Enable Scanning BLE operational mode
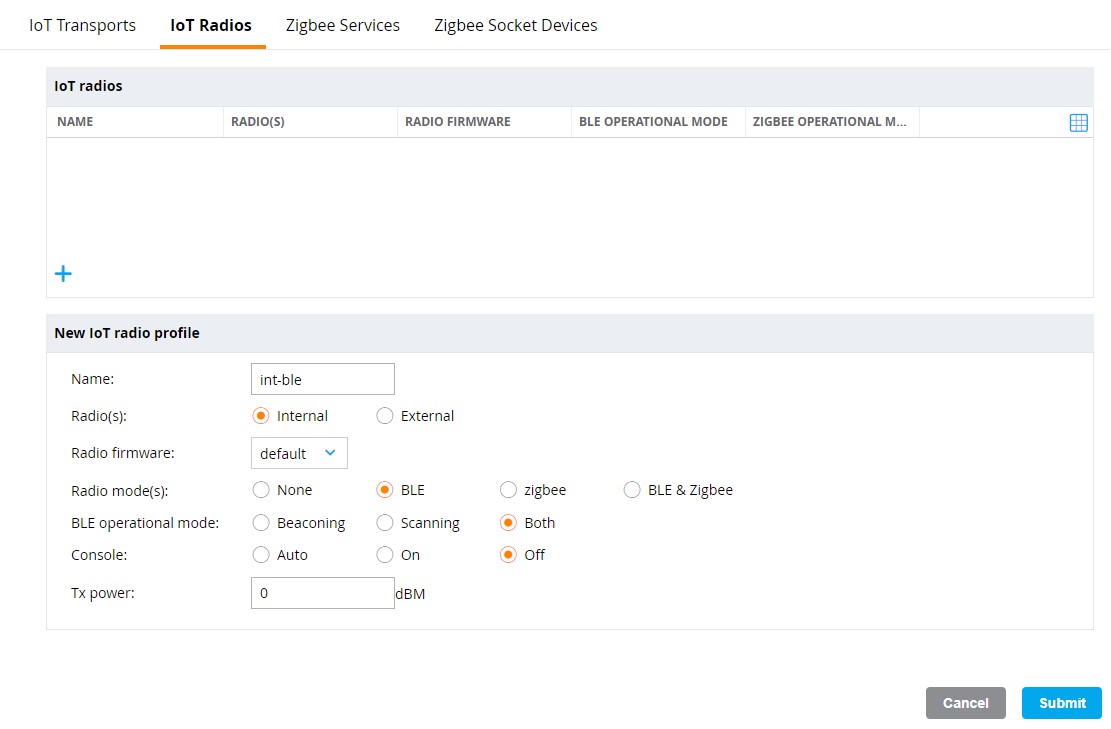 (385, 522)
